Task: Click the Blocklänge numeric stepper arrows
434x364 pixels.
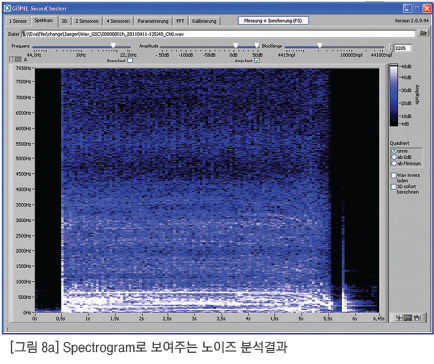Action: pos(391,48)
